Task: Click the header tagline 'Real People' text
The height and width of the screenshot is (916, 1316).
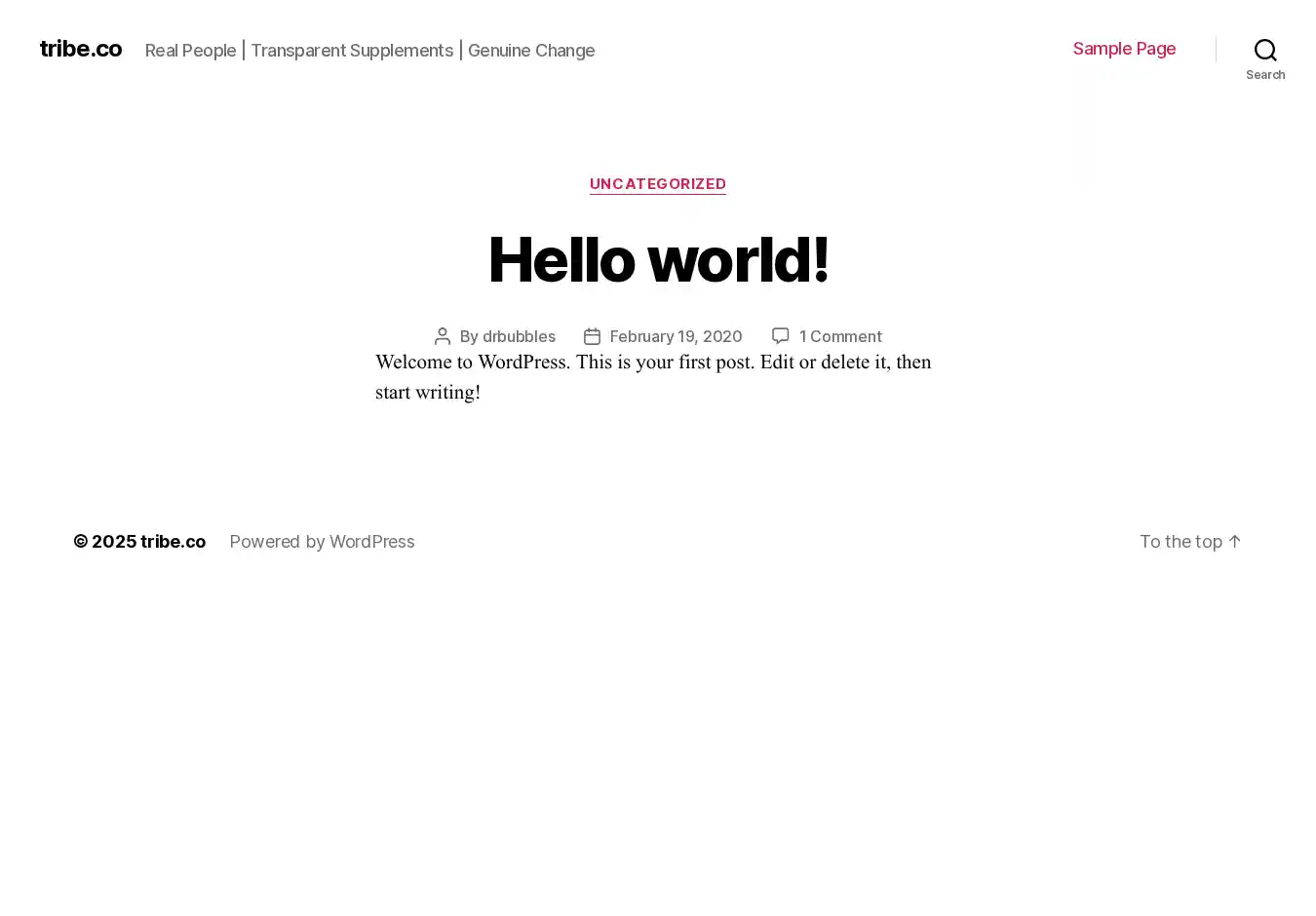Action: coord(191,51)
